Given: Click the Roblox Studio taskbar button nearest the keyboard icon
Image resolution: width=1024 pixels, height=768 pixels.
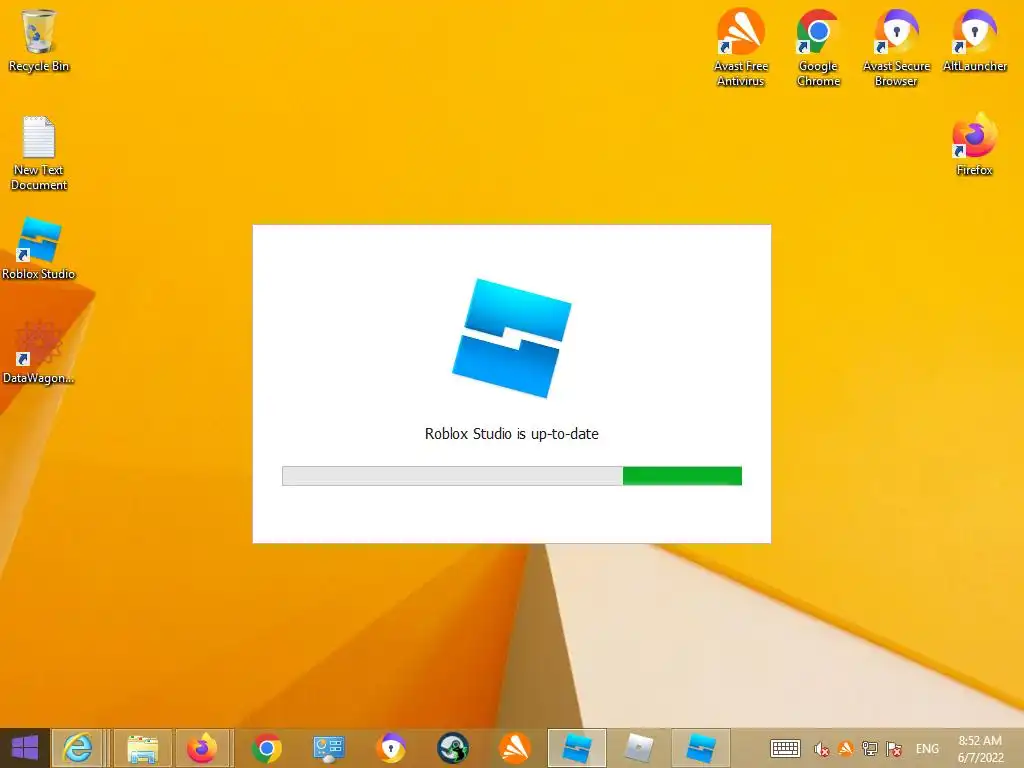Looking at the screenshot, I should pyautogui.click(x=701, y=748).
